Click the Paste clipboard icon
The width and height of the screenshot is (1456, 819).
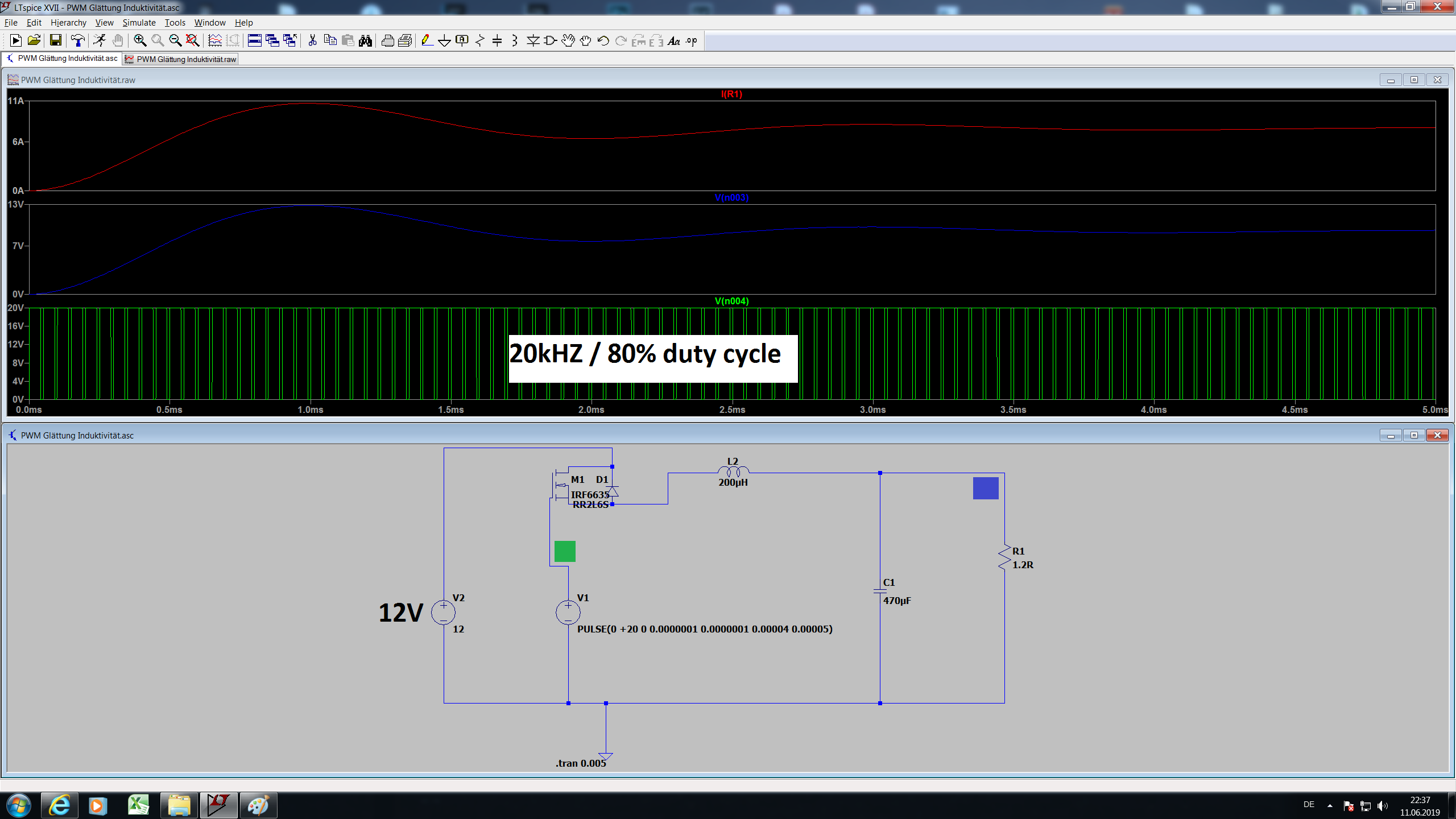pyautogui.click(x=348, y=40)
